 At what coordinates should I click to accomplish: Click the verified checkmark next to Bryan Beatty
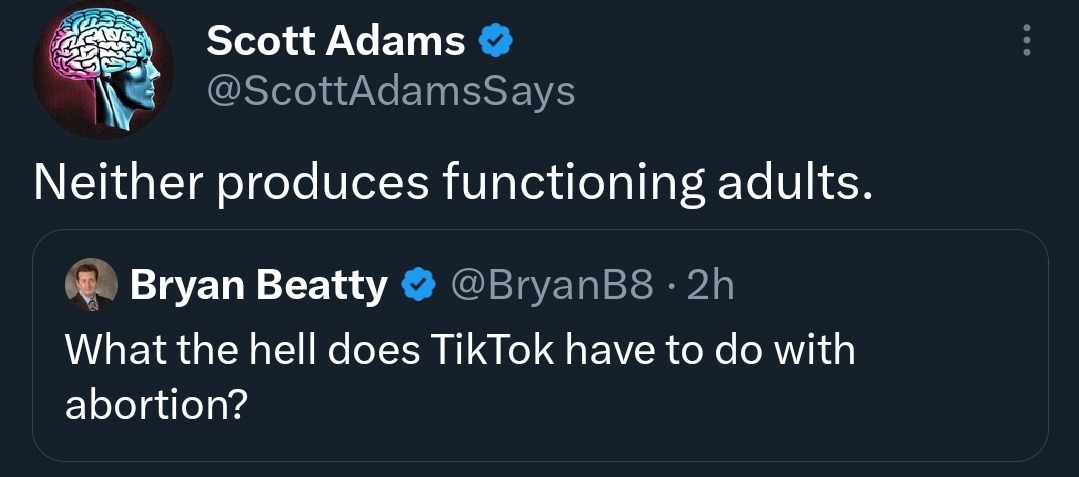[416, 288]
